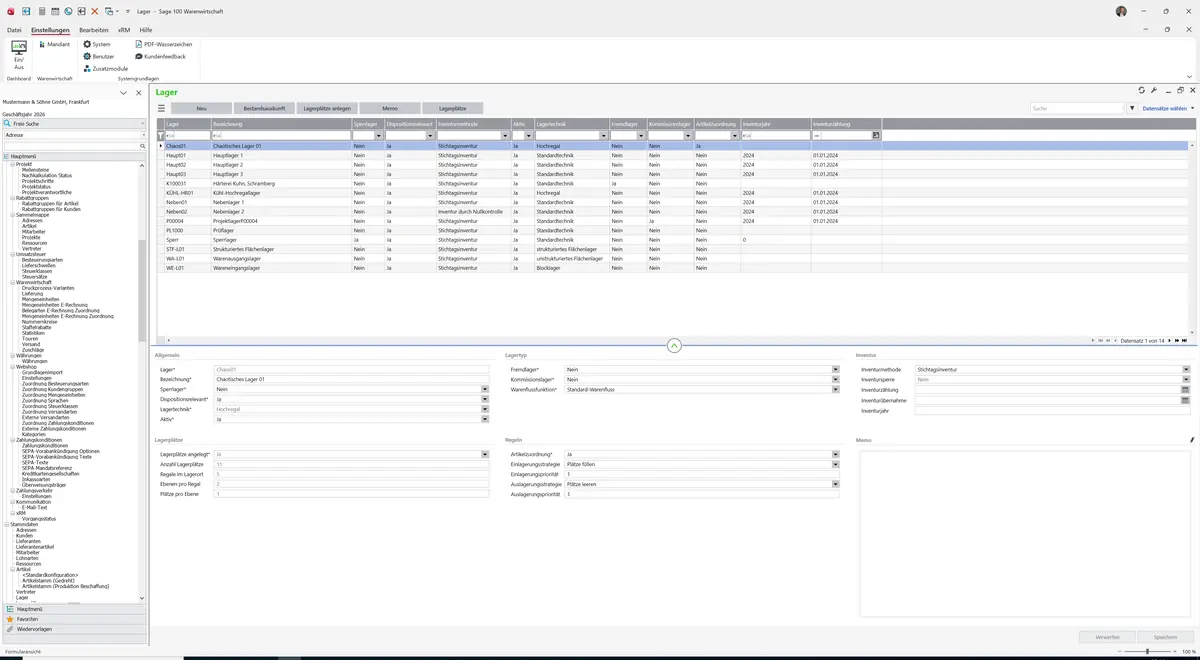Viewport: 1200px width, 660px height.
Task: Open calendar picker for Inventurübernahme field
Action: [x=1185, y=400]
